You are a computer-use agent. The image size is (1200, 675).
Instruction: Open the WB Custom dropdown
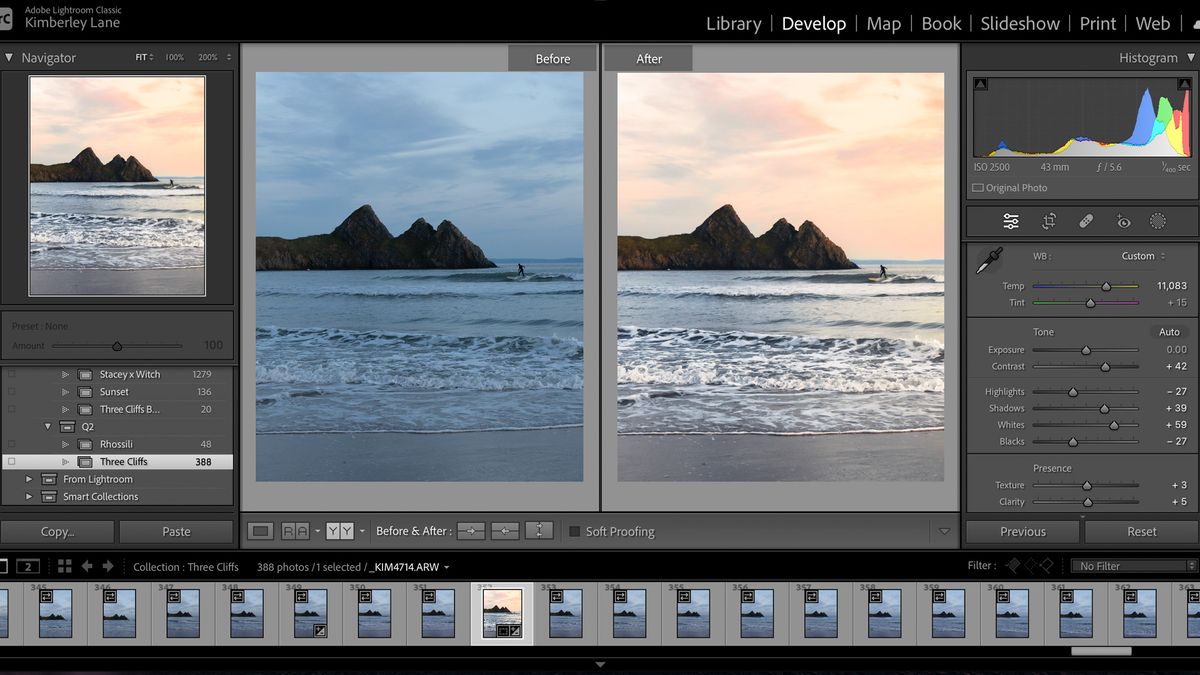[1139, 255]
